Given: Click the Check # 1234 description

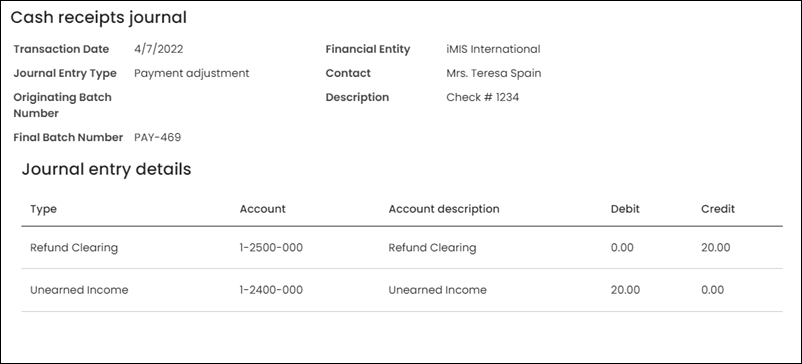Looking at the screenshot, I should (482, 97).
